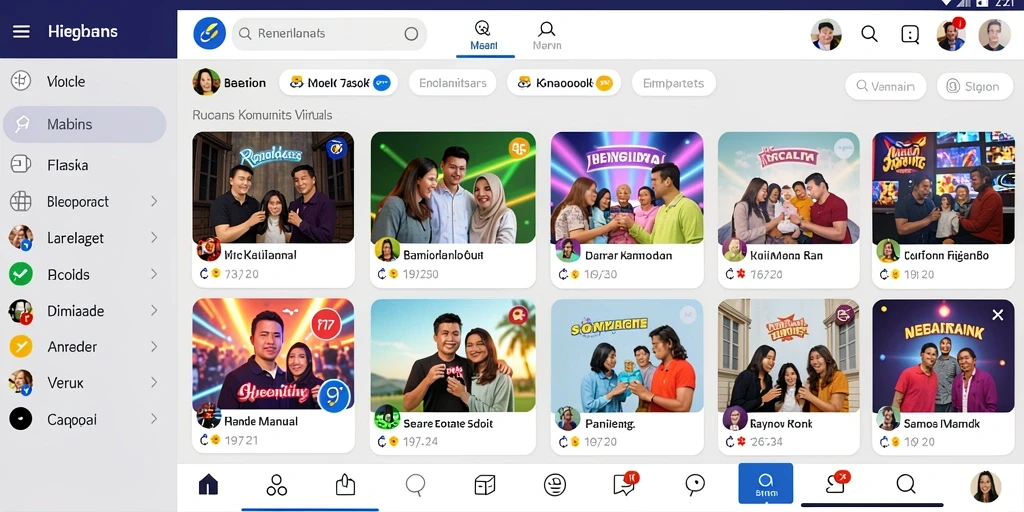This screenshot has width=1024, height=512.
Task: Select the Enclanitsars filter chip
Action: [x=453, y=83]
